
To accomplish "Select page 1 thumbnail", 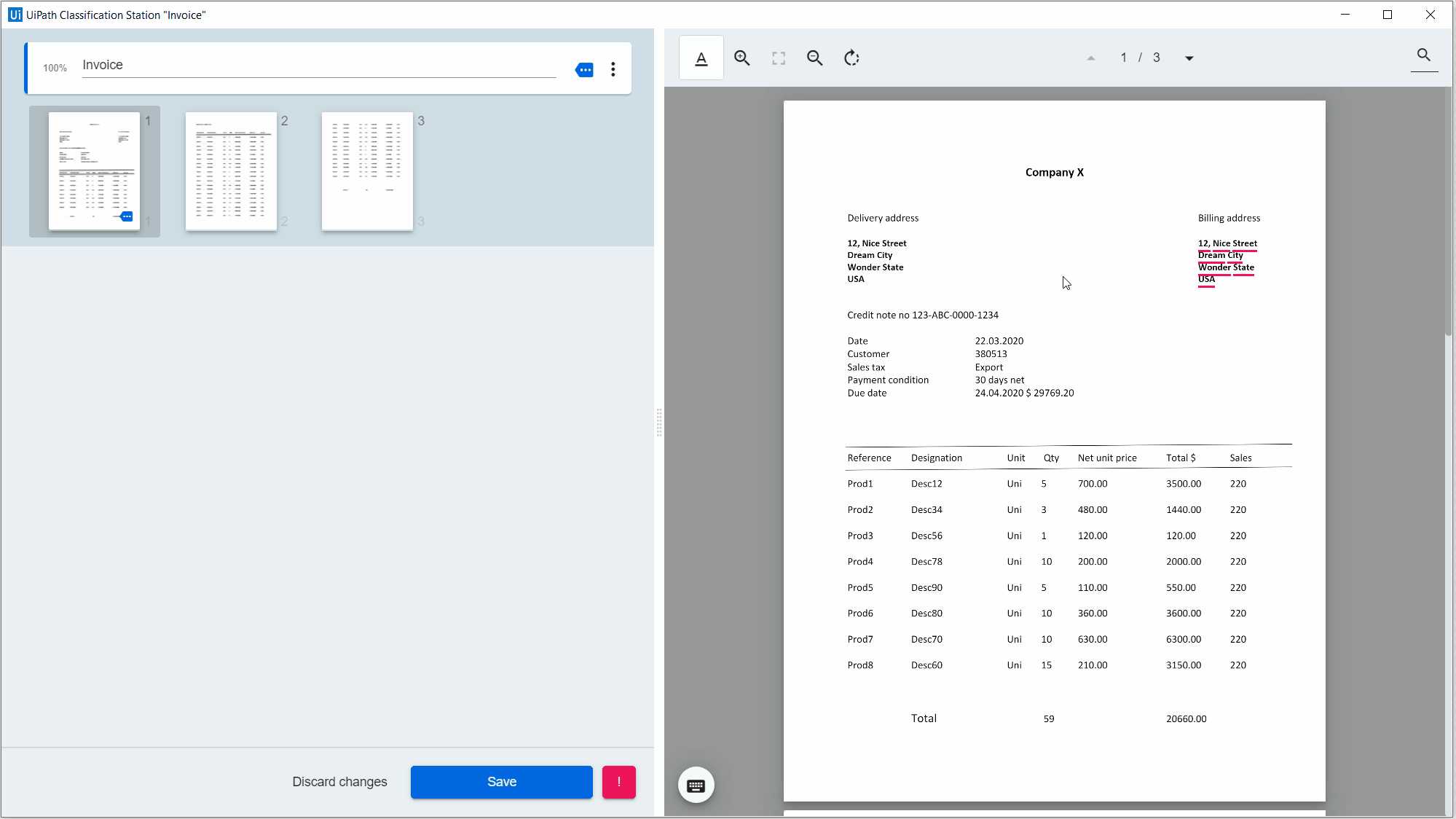I will coord(94,171).
